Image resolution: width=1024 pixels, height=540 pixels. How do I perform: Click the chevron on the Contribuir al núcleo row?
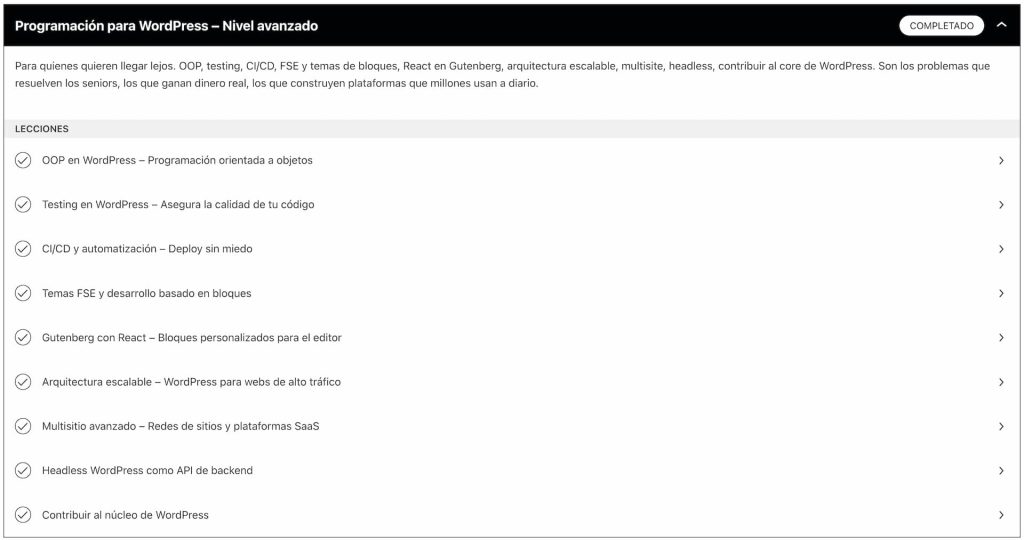click(x=1001, y=515)
